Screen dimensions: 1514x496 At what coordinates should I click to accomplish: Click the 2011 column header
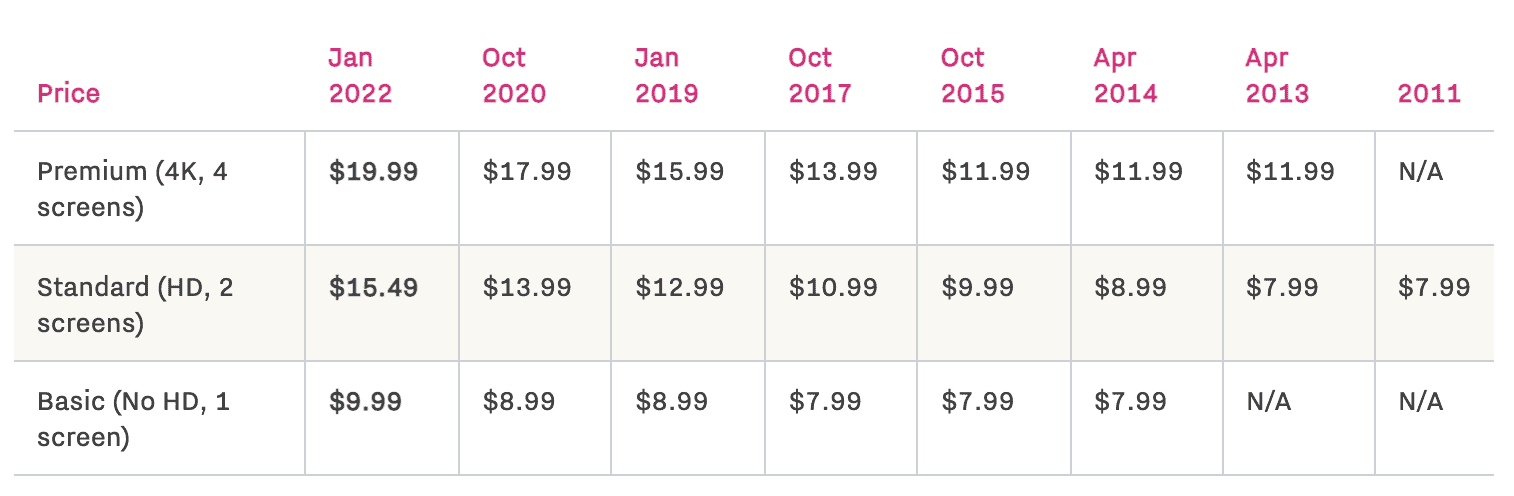point(1429,94)
